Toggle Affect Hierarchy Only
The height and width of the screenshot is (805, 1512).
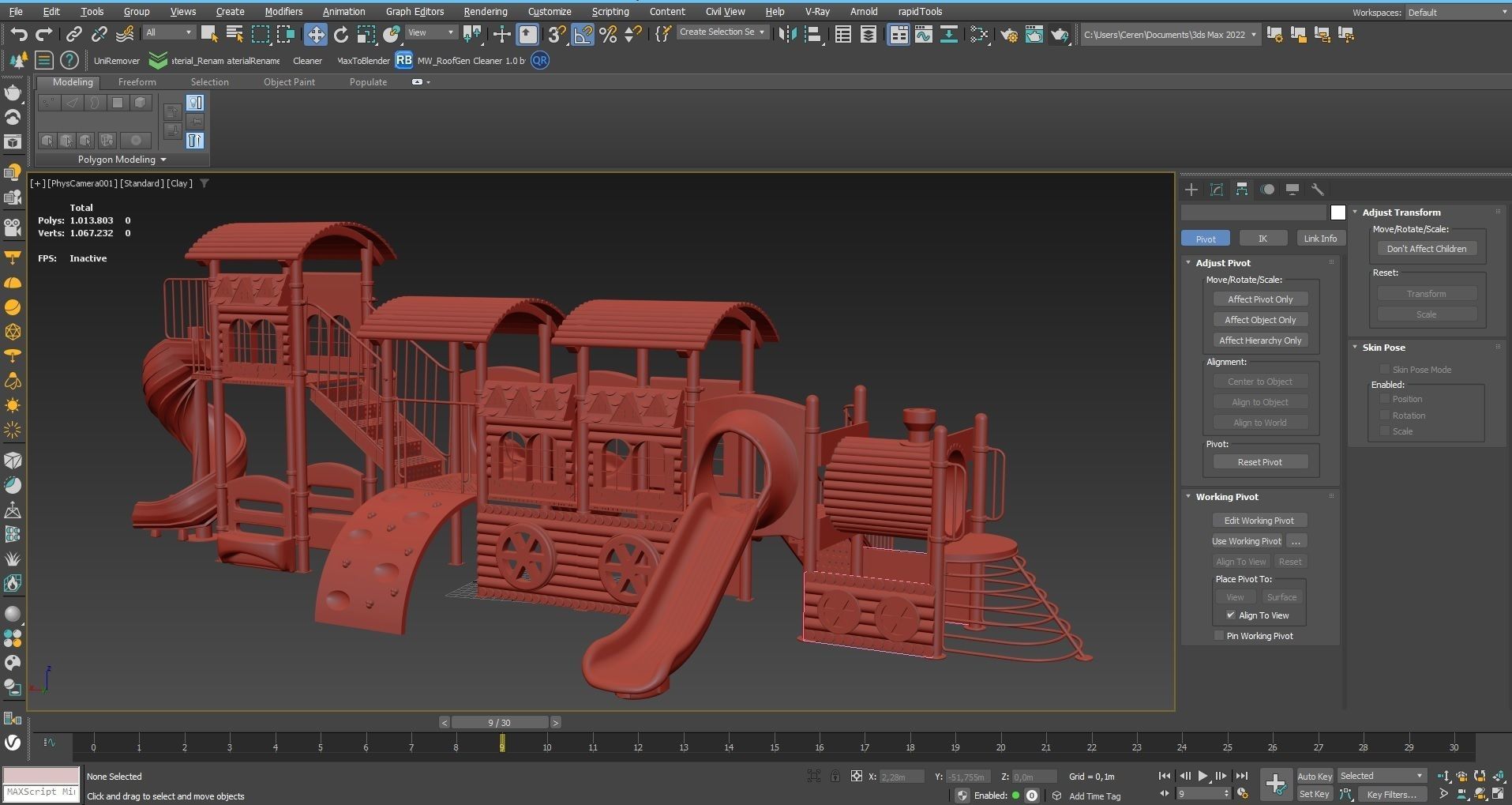[x=1260, y=340]
